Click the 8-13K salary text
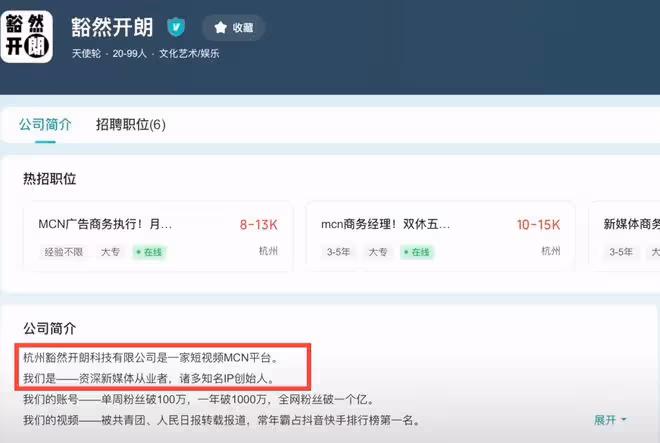 (259, 225)
